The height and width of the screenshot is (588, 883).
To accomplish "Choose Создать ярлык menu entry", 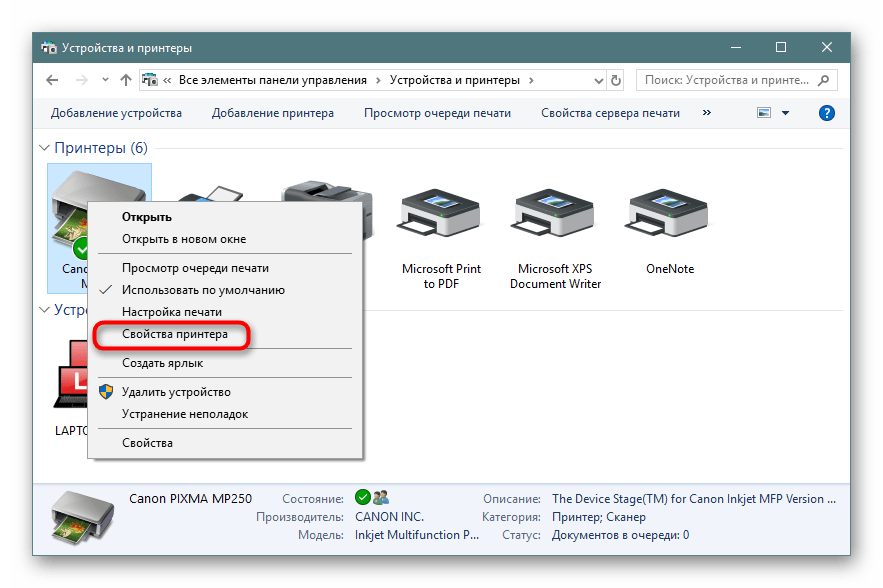I will tap(225, 363).
